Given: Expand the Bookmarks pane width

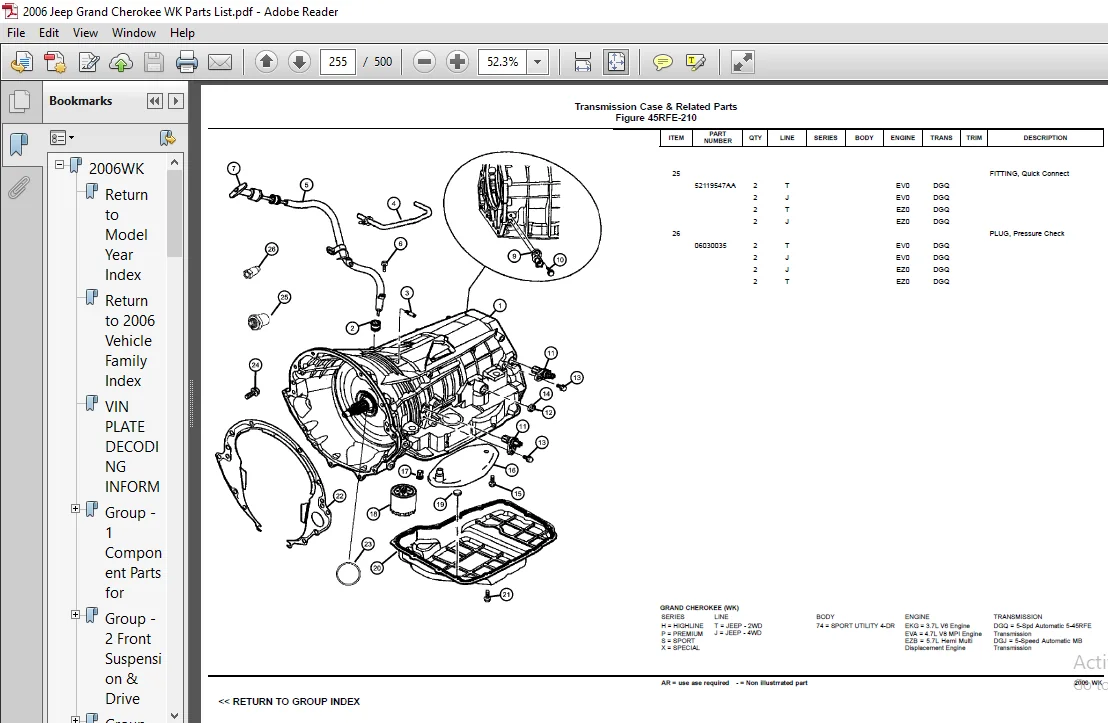Looking at the screenshot, I should point(176,101).
